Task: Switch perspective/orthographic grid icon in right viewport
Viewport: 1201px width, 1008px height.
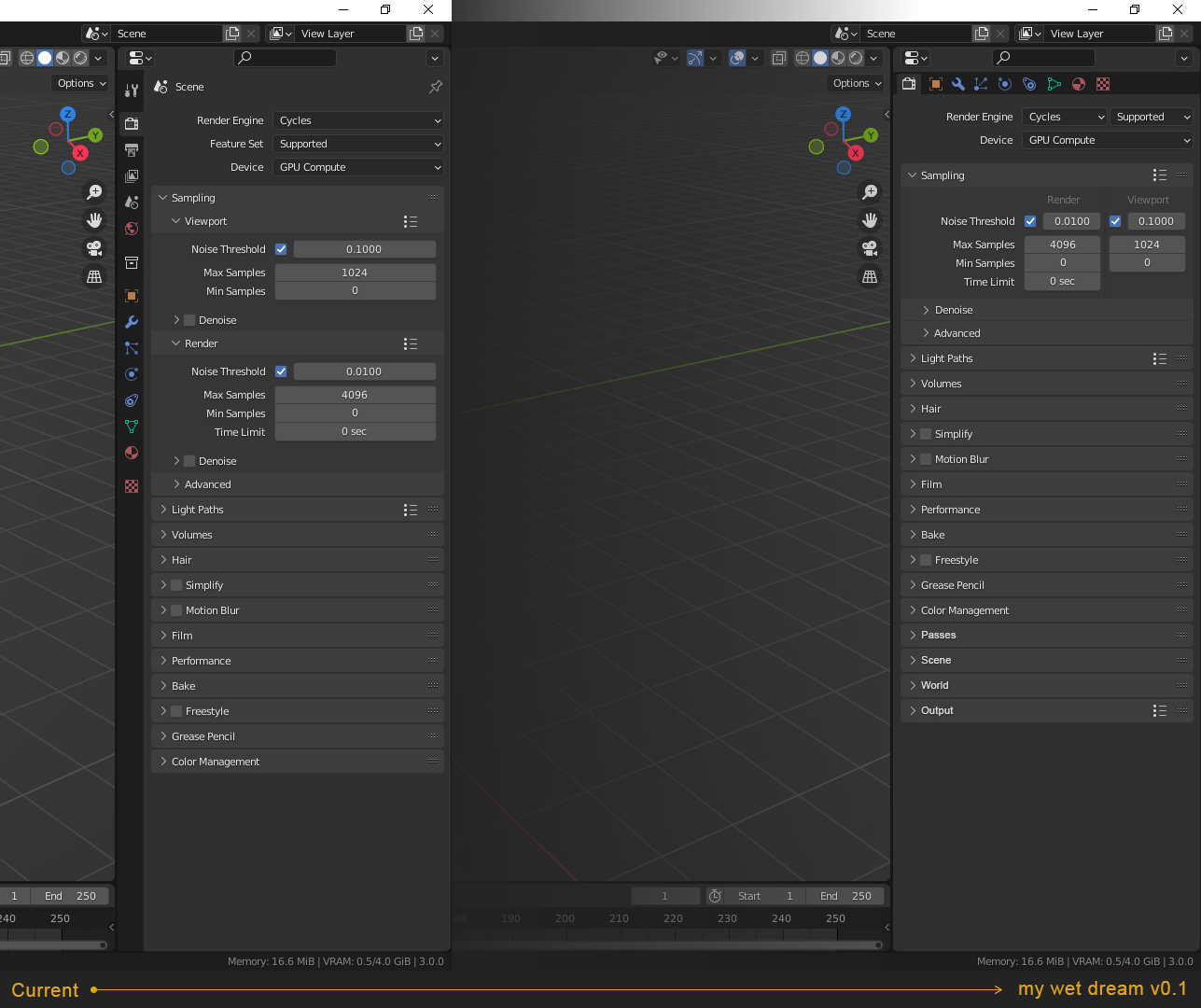Action: [x=870, y=276]
